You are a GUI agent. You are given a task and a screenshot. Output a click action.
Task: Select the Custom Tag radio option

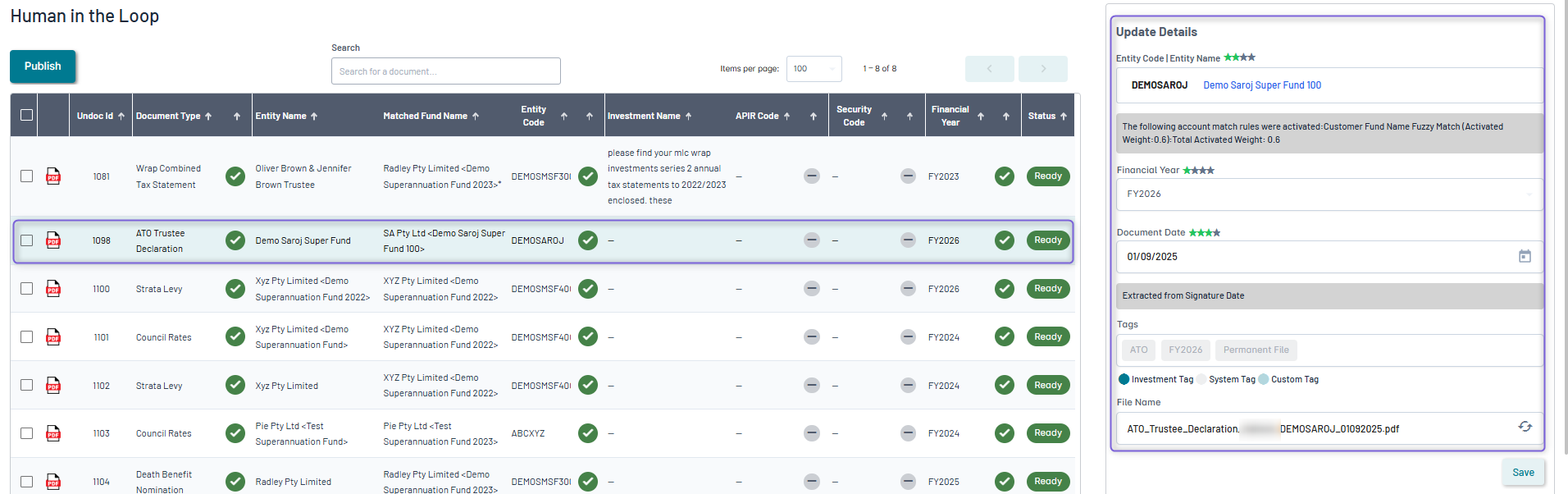tap(1264, 379)
